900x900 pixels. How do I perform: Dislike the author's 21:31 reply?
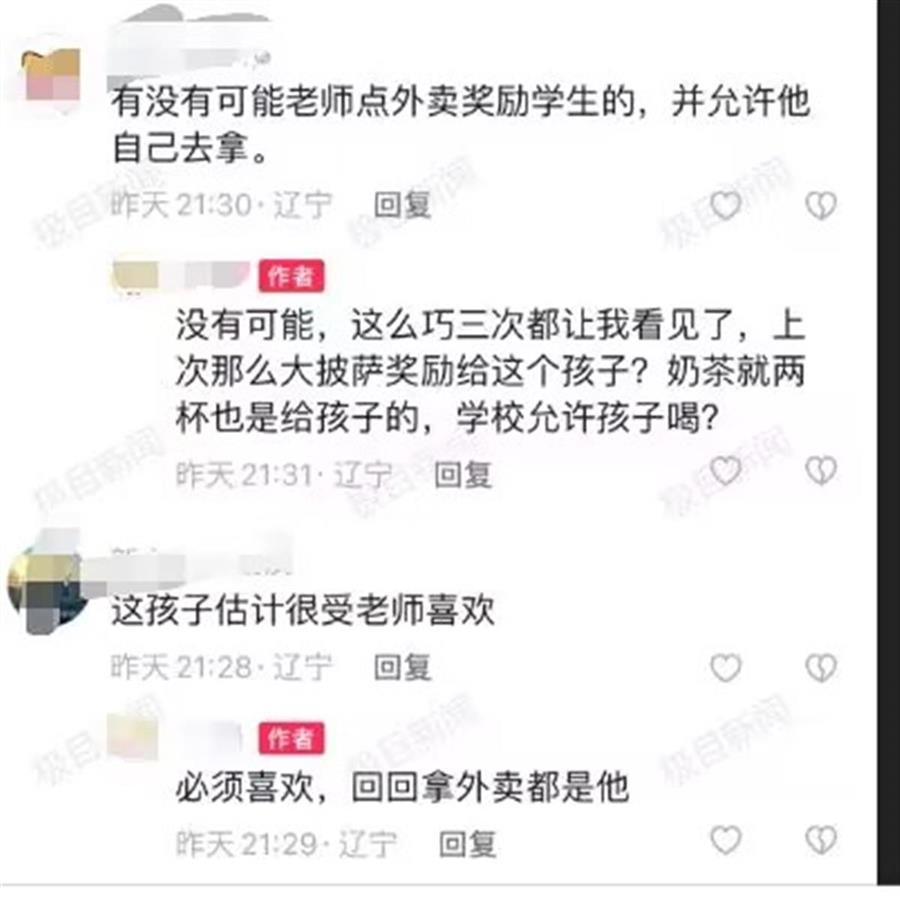(x=821, y=471)
